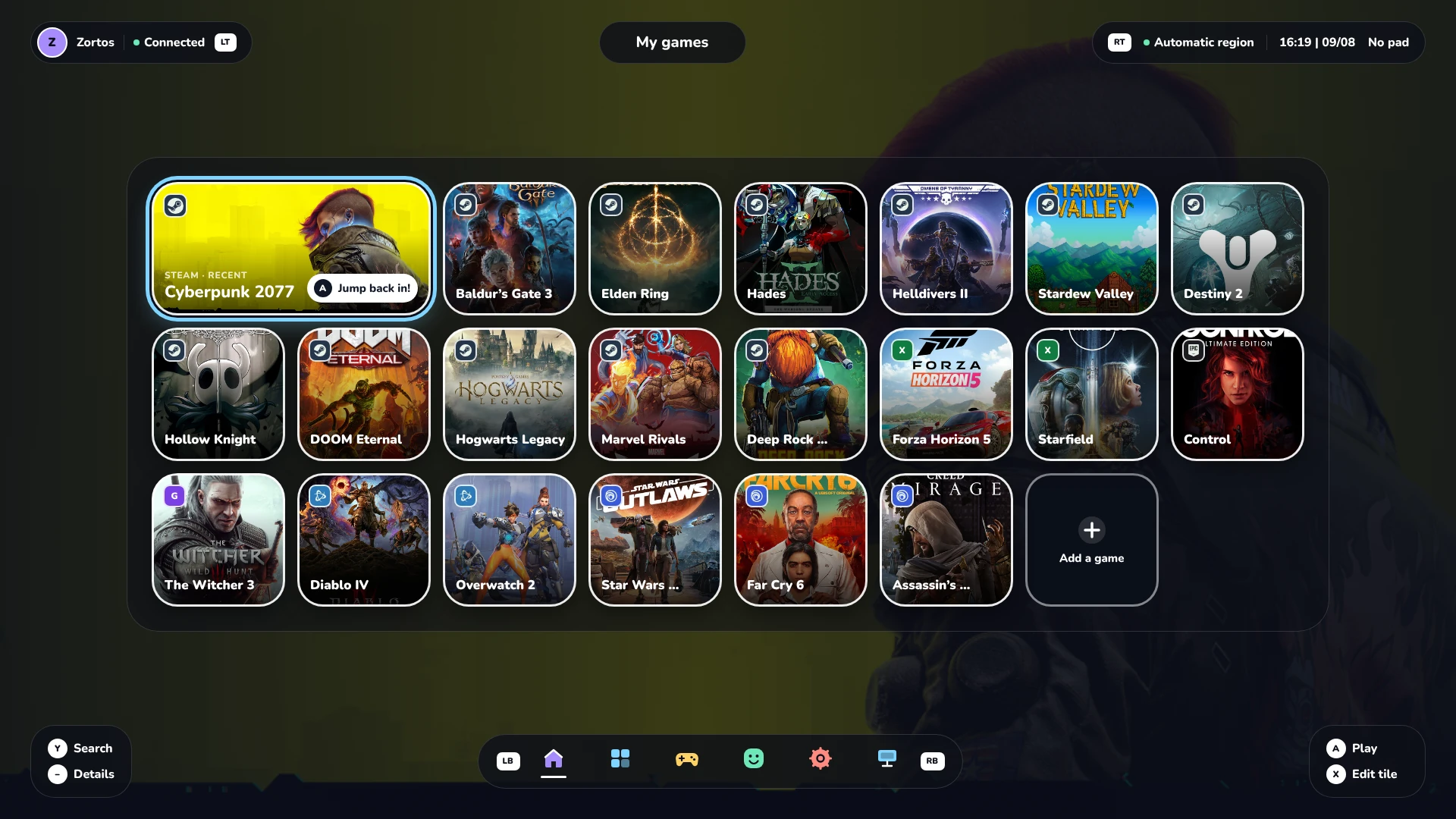Click the Add a game tile
Screen dimensions: 1456x819
click(x=1092, y=540)
